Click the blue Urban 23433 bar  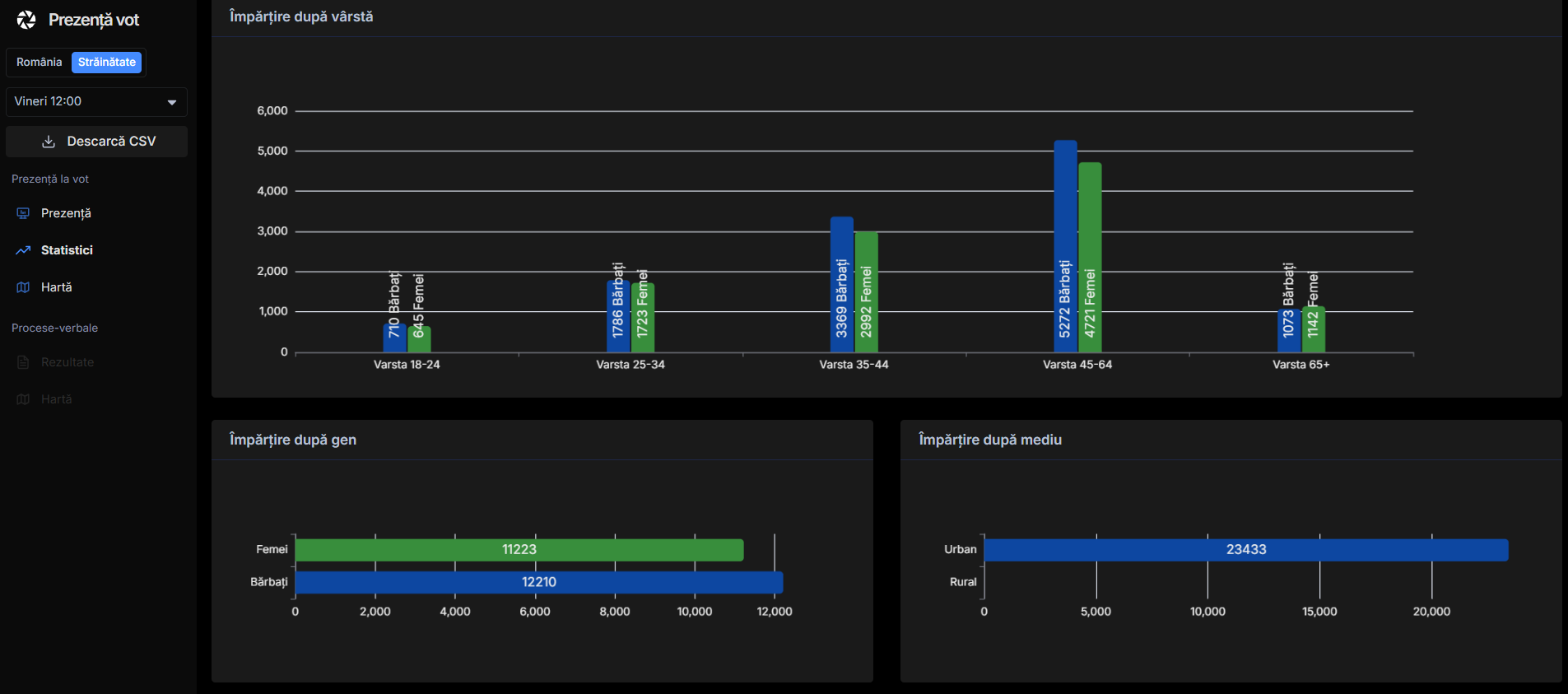pyautogui.click(x=1245, y=550)
